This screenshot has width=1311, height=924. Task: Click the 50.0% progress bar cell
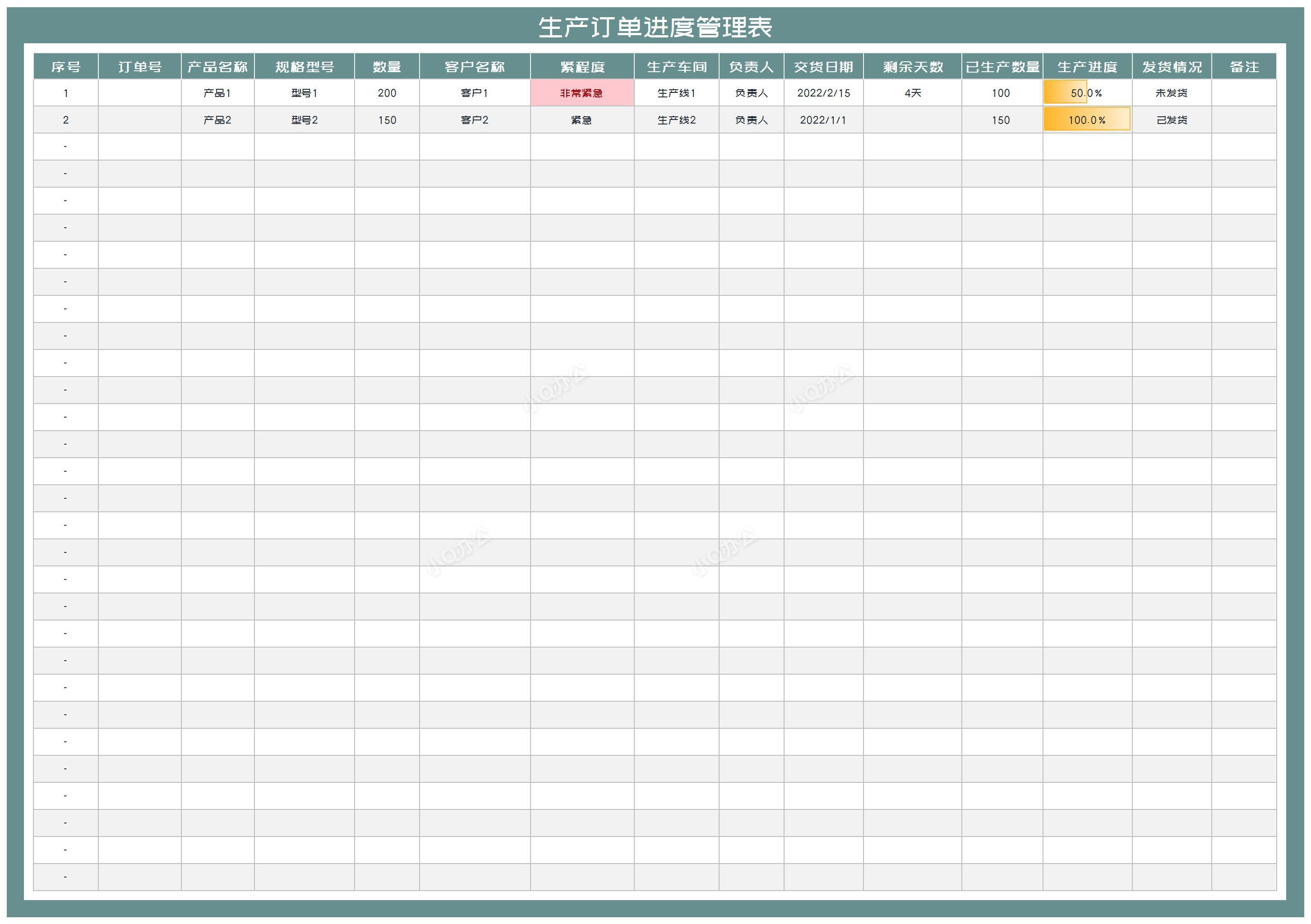(x=1087, y=93)
